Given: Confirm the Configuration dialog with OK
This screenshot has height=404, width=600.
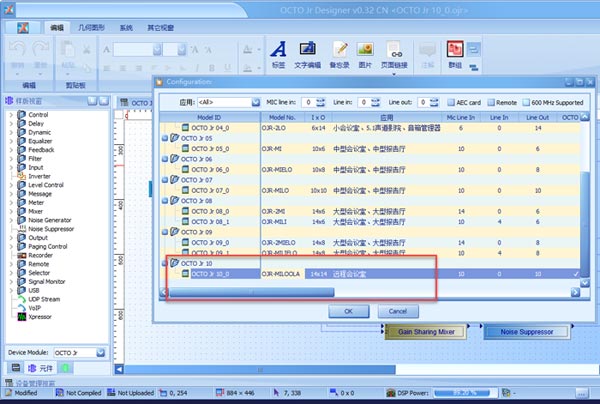Looking at the screenshot, I should (x=349, y=311).
